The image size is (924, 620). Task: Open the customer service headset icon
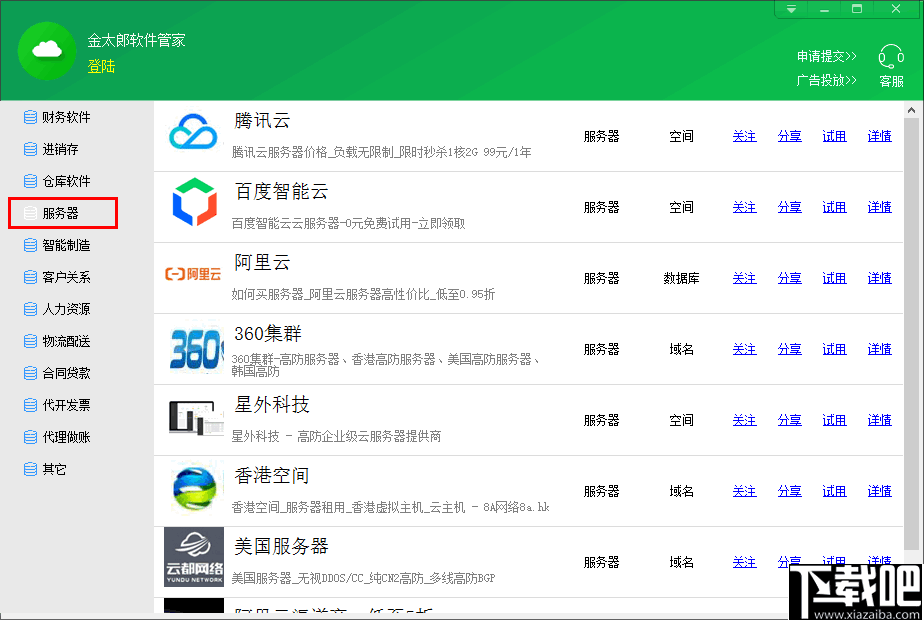click(891, 57)
